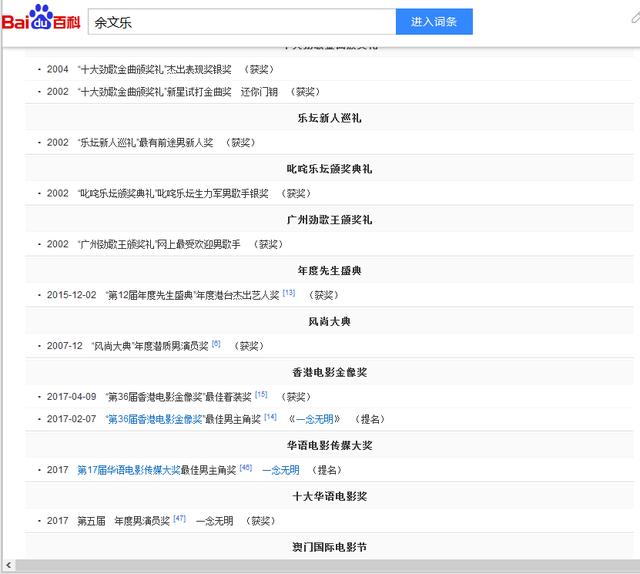The image size is (640, 574).
Task: Click the 华语电影传媒大奖 section heading
Action: 329,445
